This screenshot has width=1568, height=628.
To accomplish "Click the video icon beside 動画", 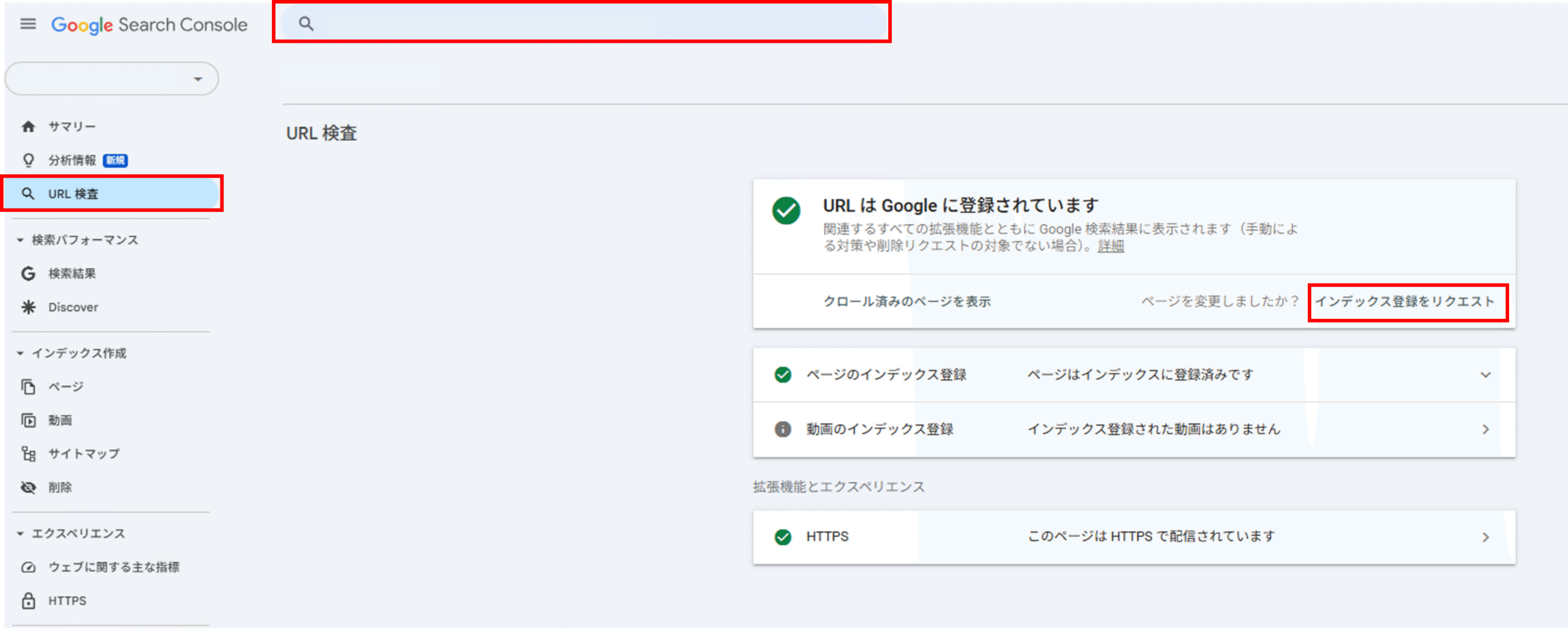I will [28, 420].
